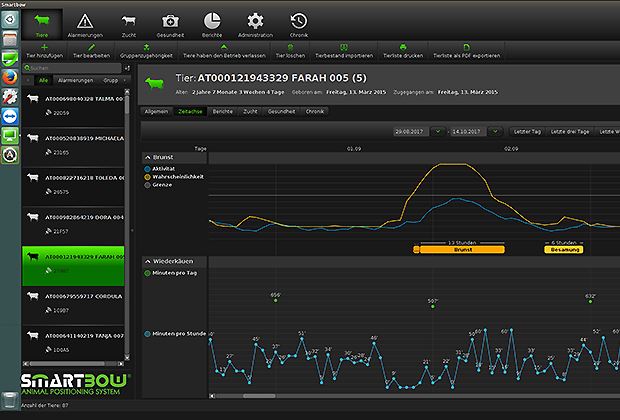Viewport: 620px width, 420px height.
Task: Select the Alle filter tab
Action: click(x=43, y=80)
